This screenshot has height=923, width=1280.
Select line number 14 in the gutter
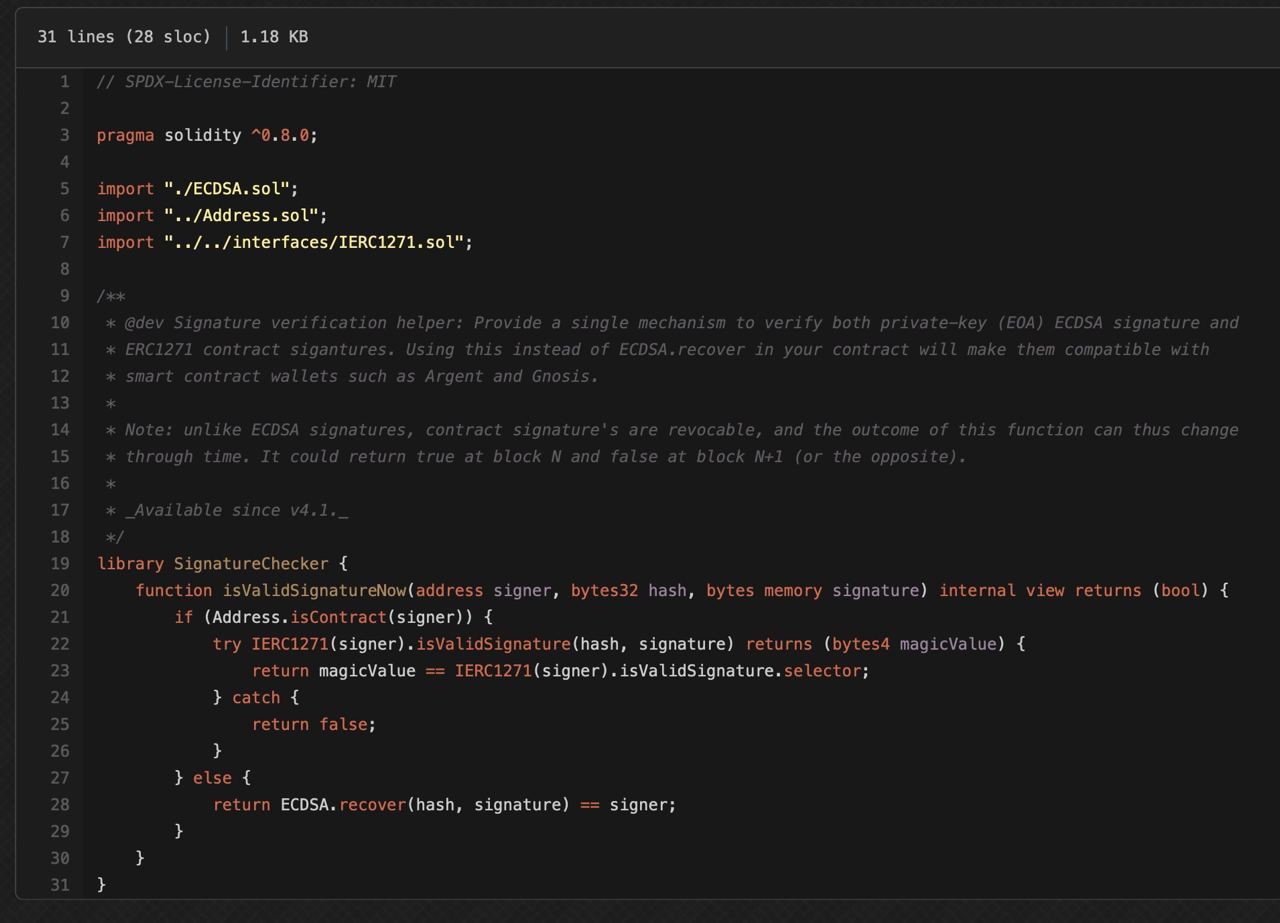(x=60, y=430)
